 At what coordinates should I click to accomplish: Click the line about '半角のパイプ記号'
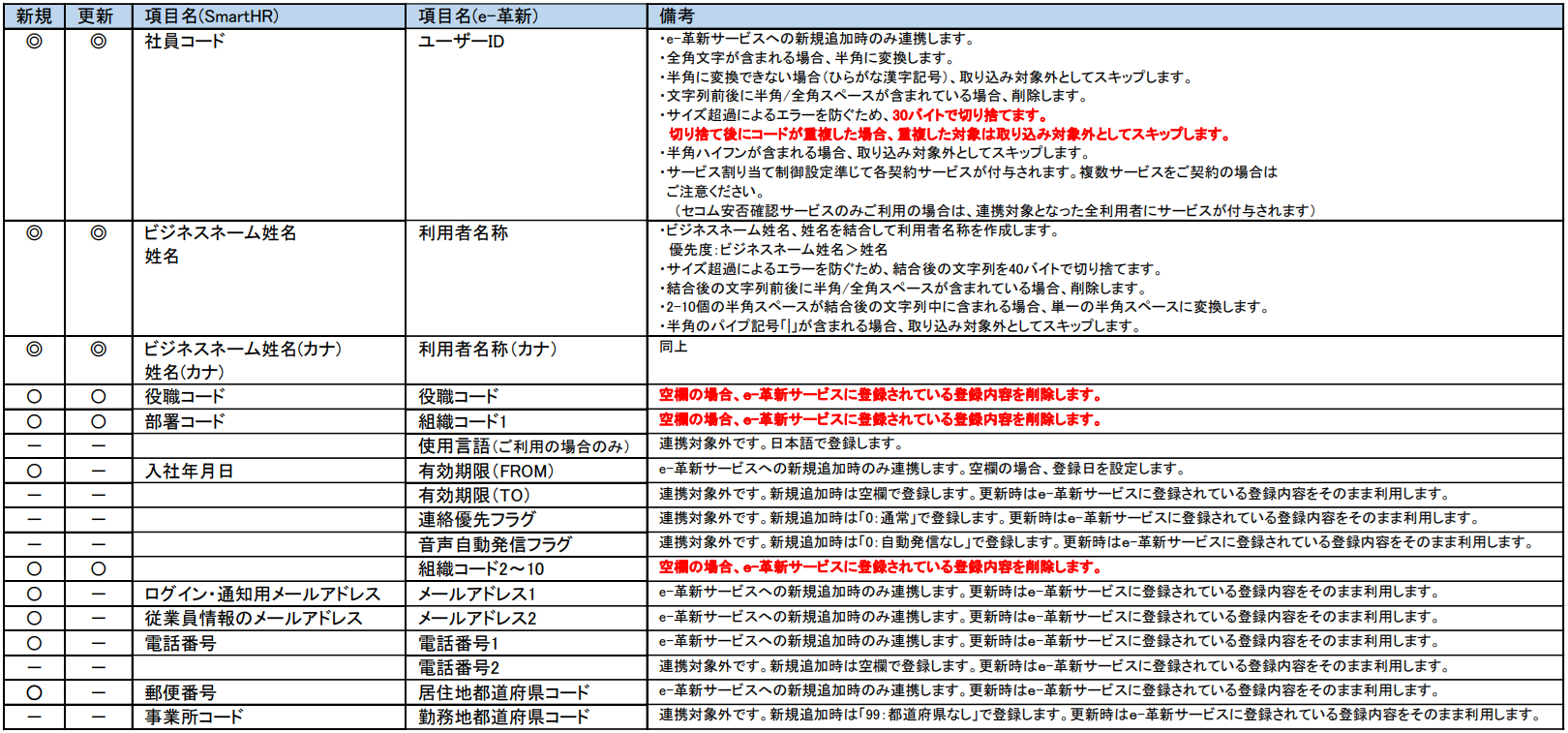pos(900,326)
